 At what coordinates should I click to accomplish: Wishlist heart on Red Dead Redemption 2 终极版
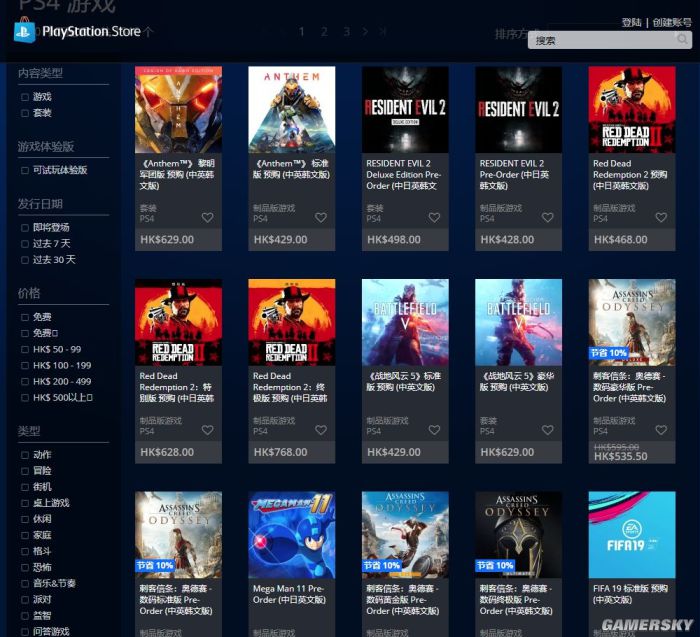tap(321, 430)
